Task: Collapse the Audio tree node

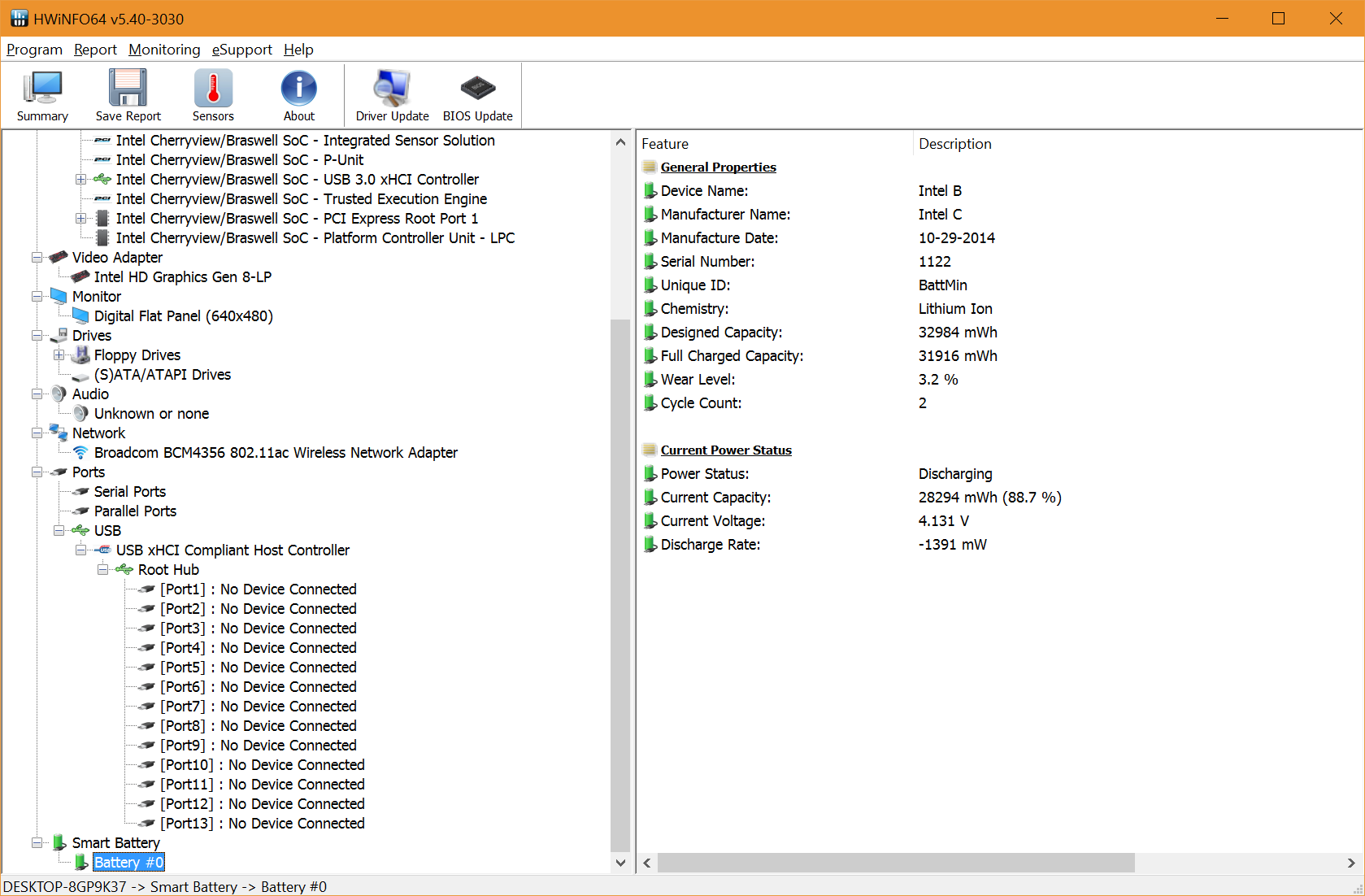Action: (x=37, y=394)
